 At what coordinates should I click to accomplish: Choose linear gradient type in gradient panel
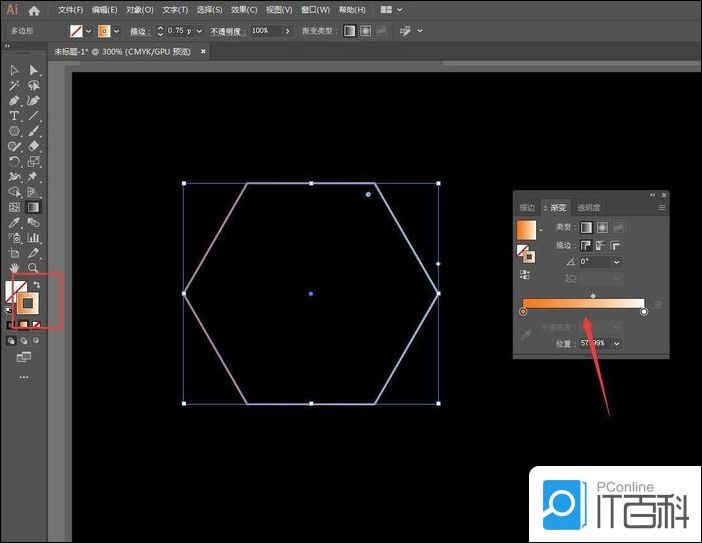pos(586,228)
